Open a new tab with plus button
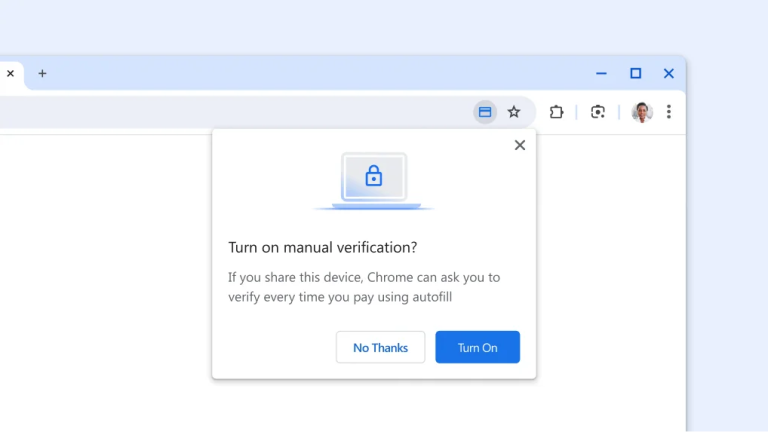 click(x=42, y=73)
